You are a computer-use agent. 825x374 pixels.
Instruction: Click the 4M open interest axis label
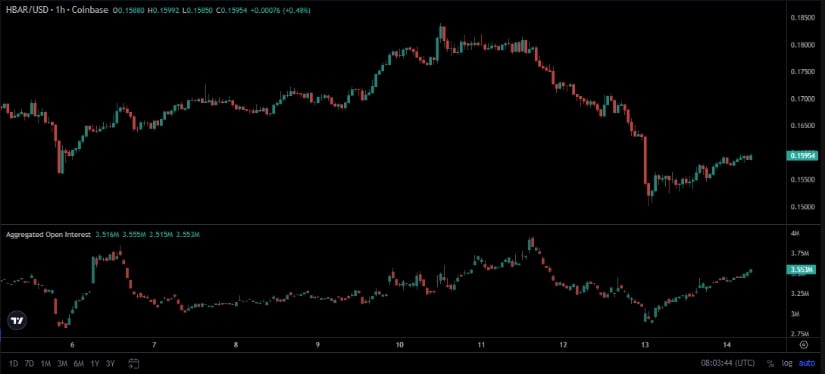pos(795,233)
